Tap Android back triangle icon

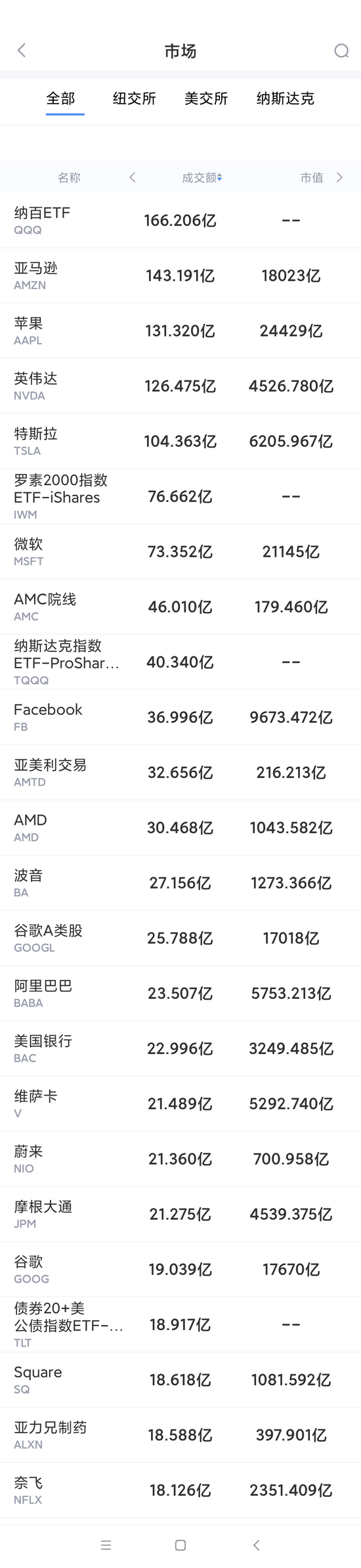257,1545
